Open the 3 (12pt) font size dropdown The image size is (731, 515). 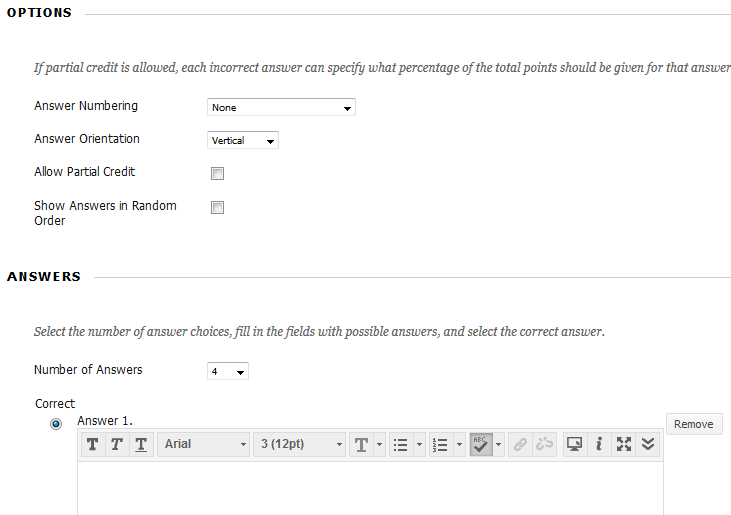click(x=300, y=444)
